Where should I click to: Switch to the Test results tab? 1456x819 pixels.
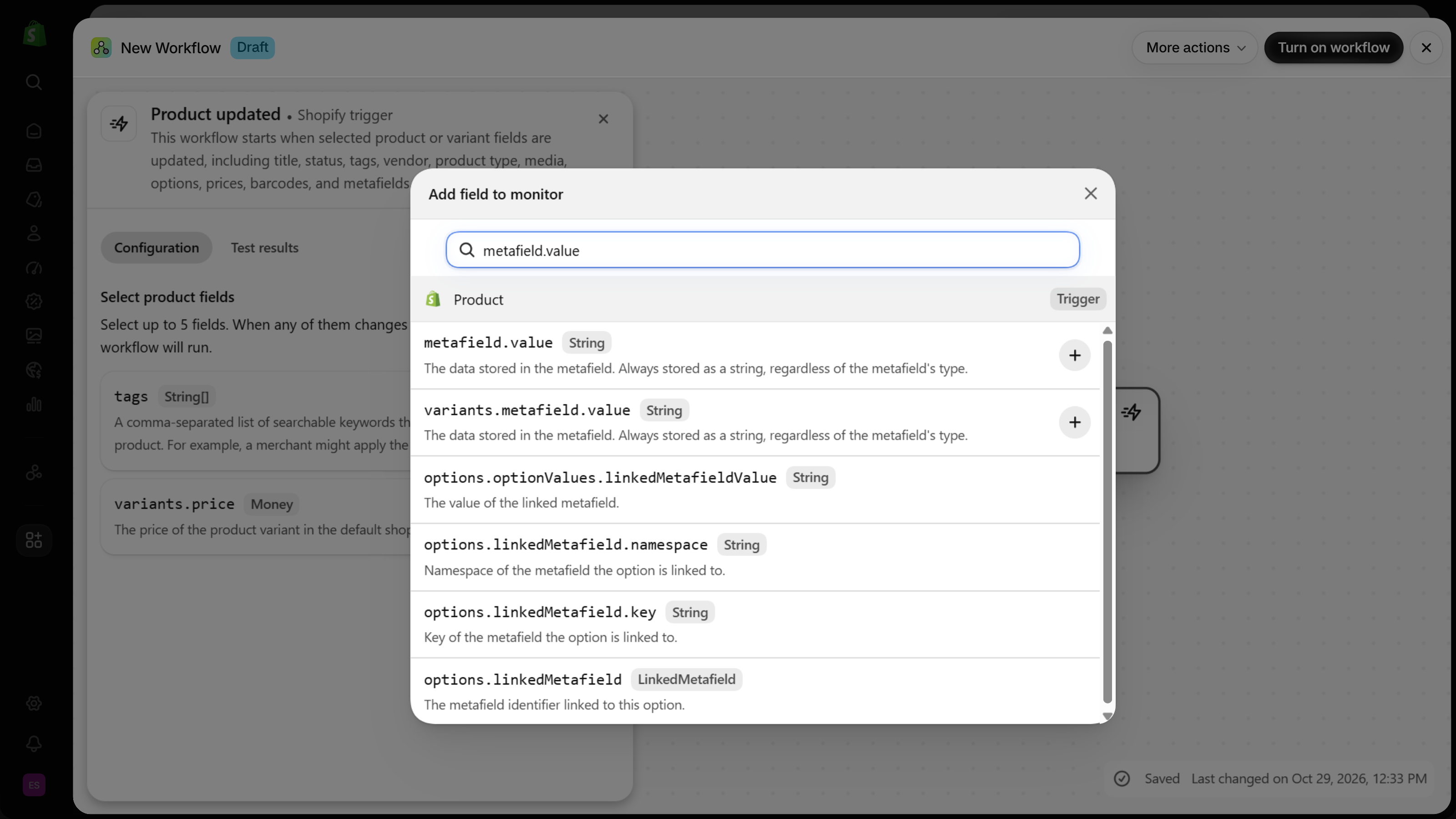pos(264,248)
